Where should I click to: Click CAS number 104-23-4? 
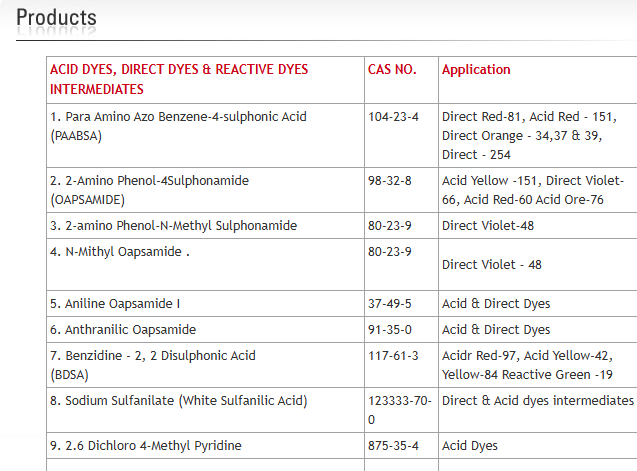(393, 117)
